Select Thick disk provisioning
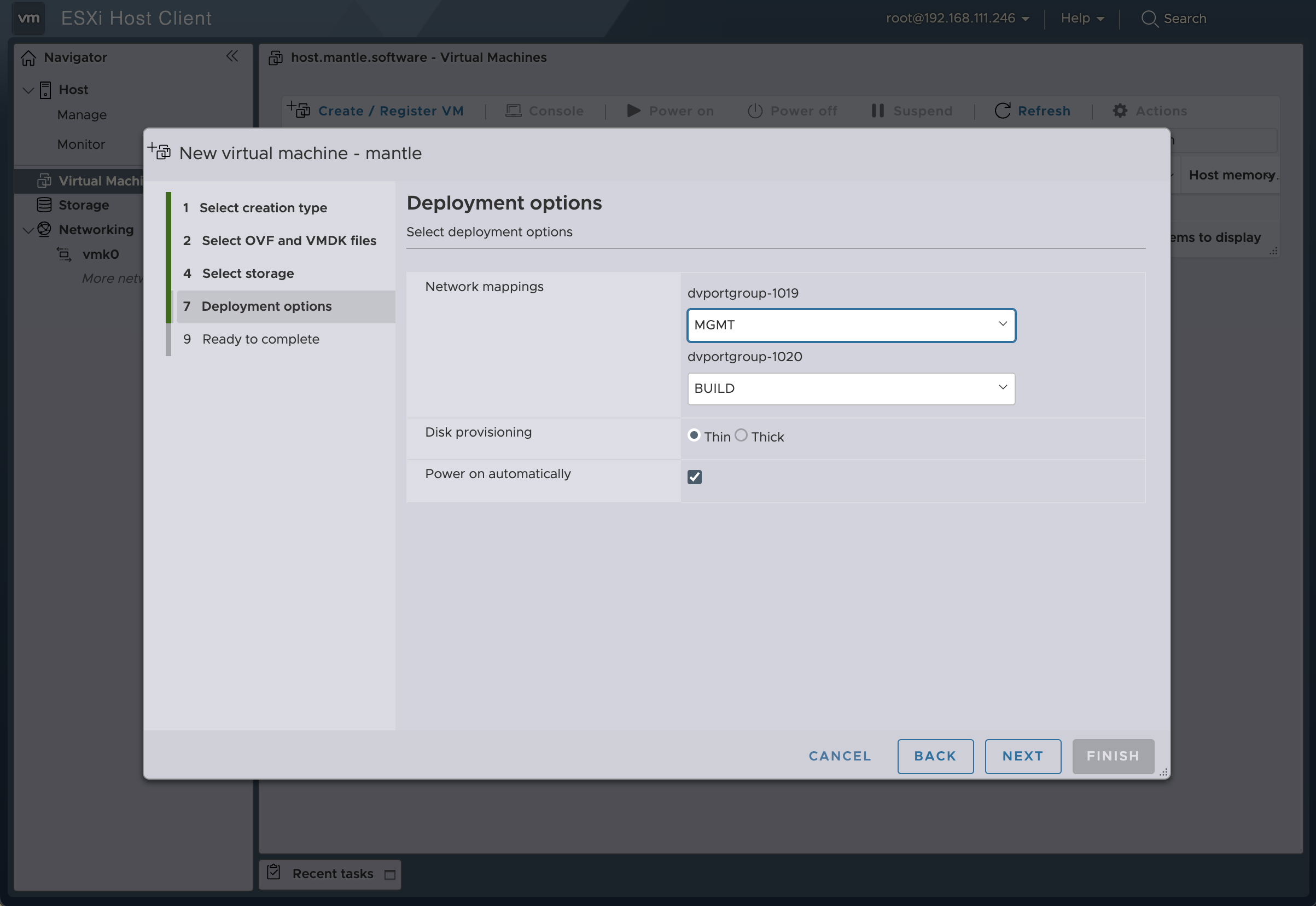Screen dimensions: 1316x906 [741, 435]
